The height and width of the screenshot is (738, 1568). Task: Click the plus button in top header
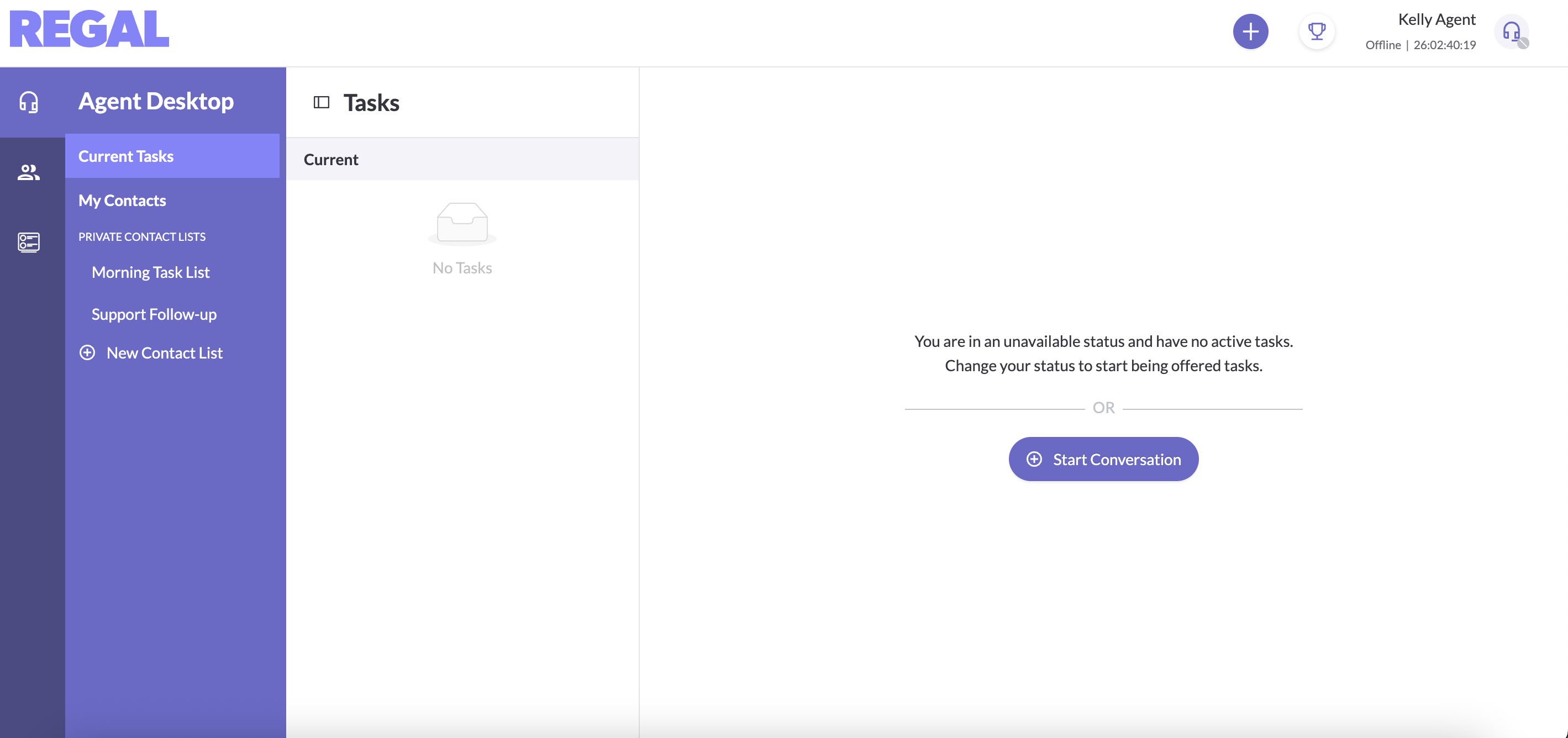pyautogui.click(x=1250, y=31)
